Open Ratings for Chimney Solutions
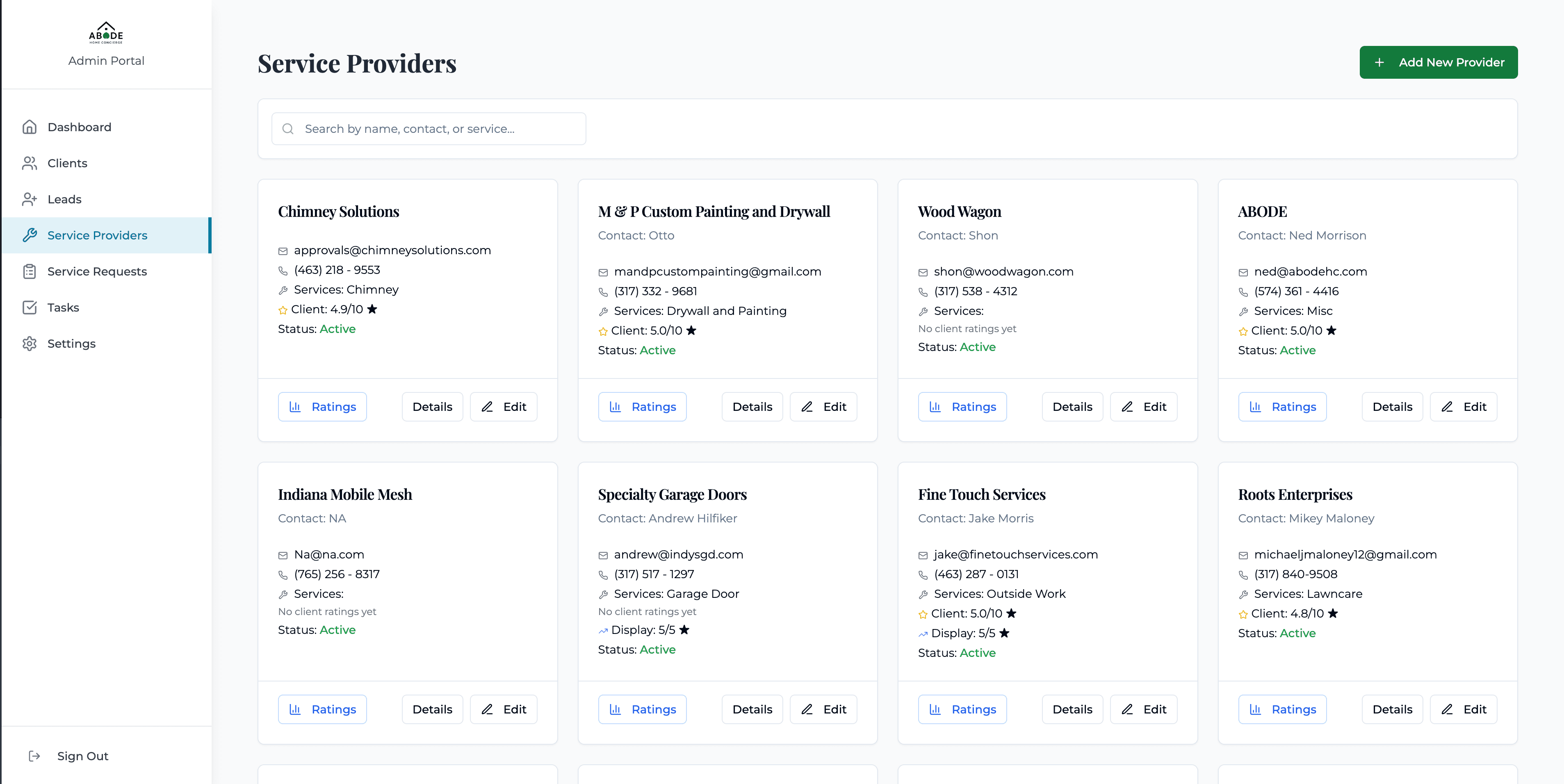Image resolution: width=1564 pixels, height=784 pixels. coord(322,407)
